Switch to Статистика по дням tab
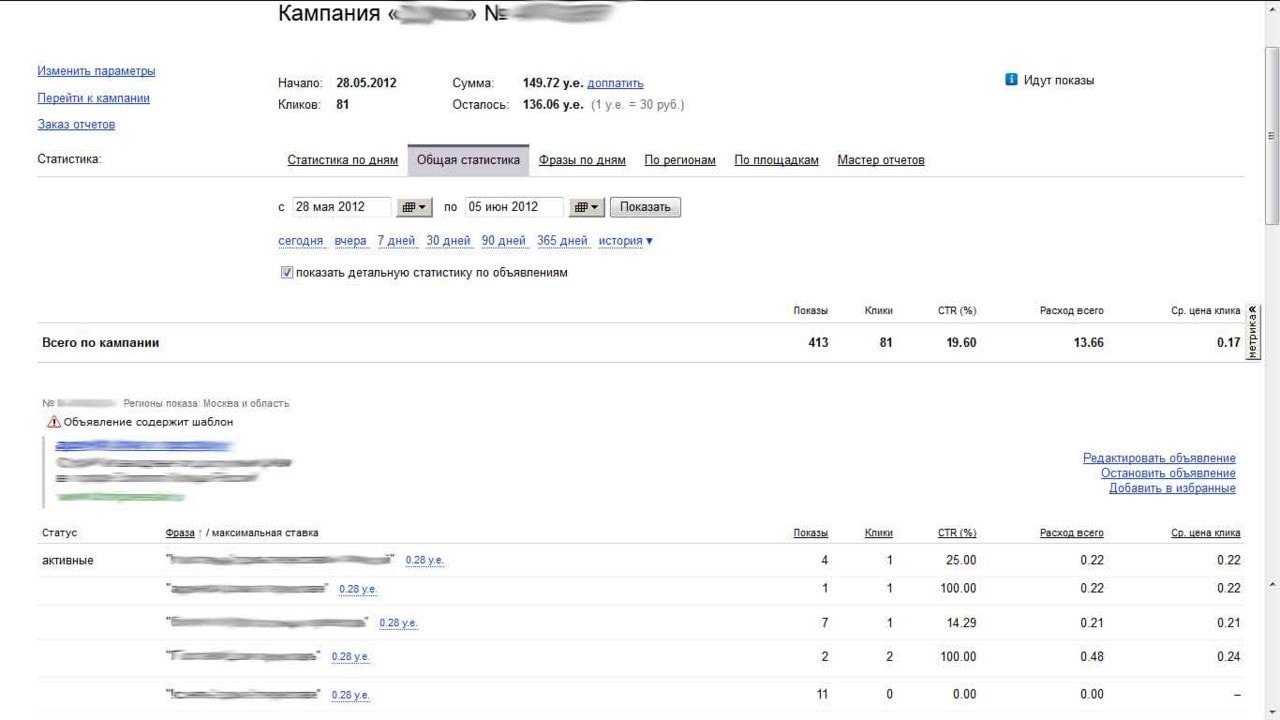The image size is (1280, 720). pyautogui.click(x=342, y=160)
